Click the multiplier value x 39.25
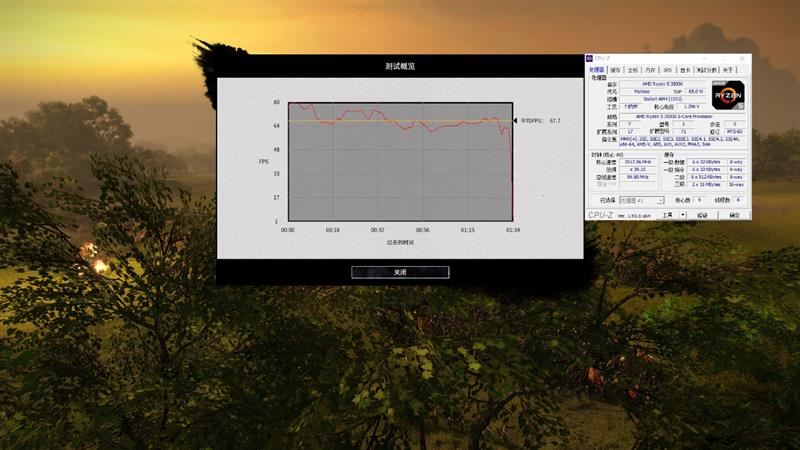 (x=638, y=169)
